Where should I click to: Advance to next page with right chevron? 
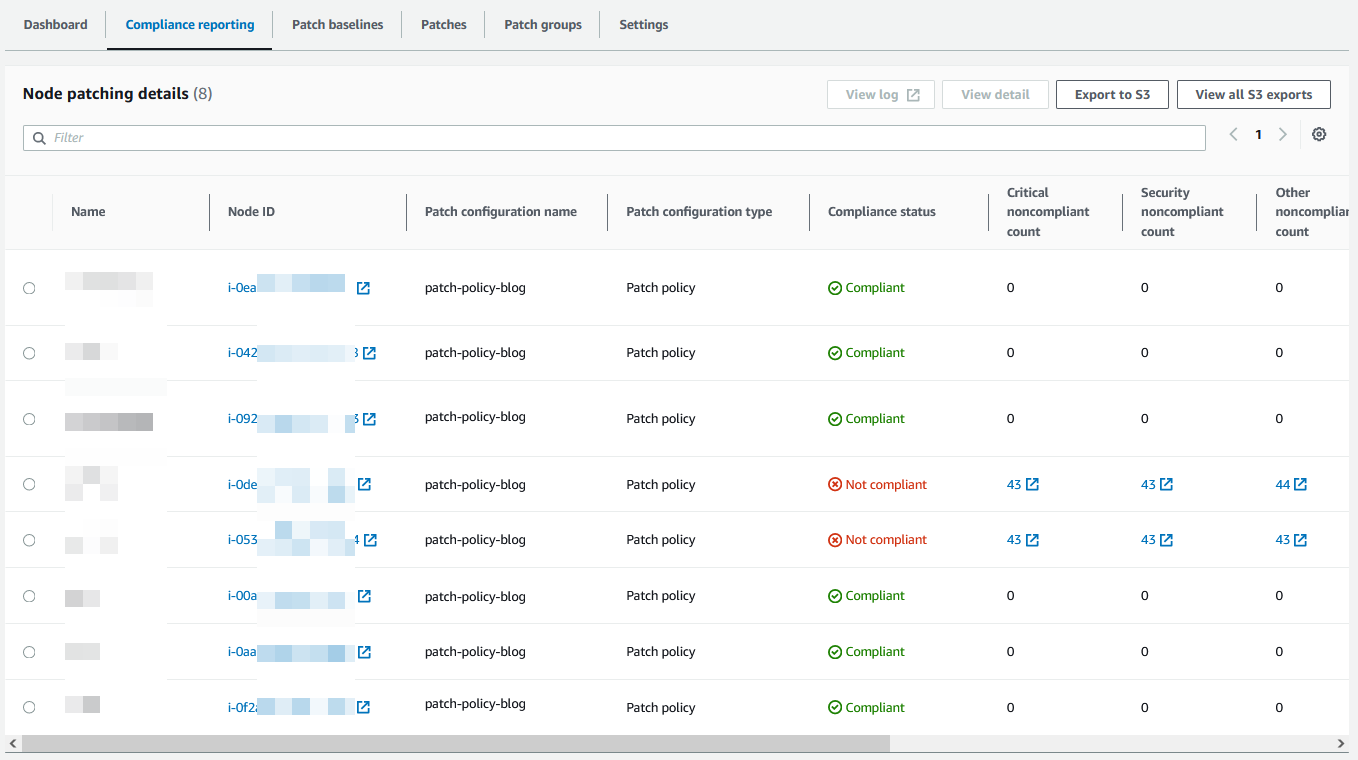point(1283,133)
